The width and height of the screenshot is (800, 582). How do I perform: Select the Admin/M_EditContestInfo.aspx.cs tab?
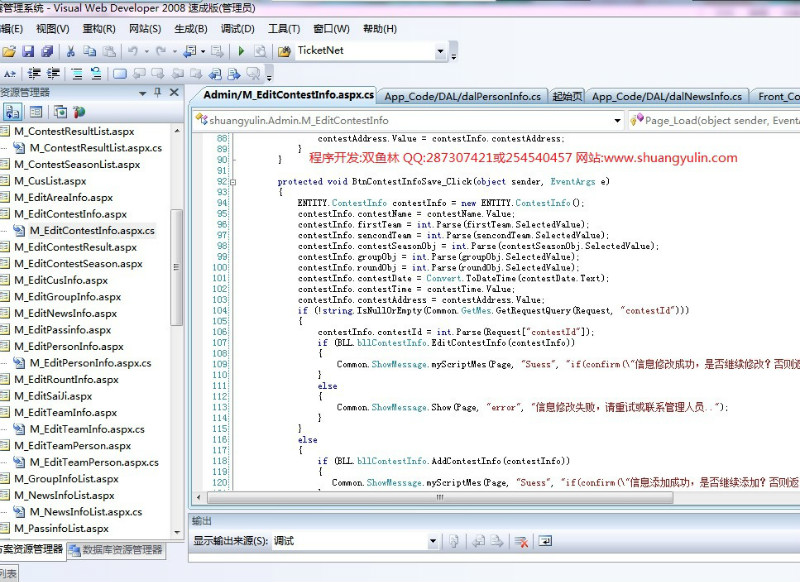click(288, 95)
